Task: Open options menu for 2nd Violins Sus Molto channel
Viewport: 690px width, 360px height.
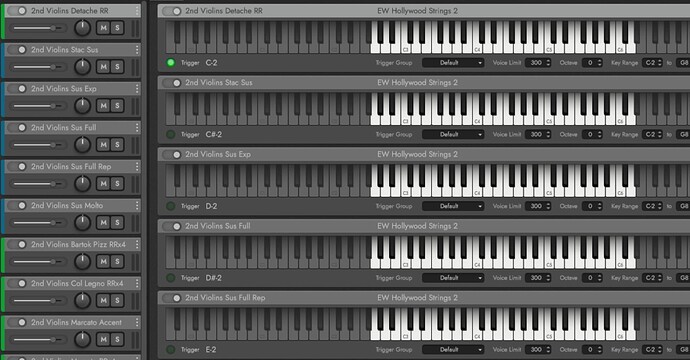Action: pyautogui.click(x=137, y=206)
